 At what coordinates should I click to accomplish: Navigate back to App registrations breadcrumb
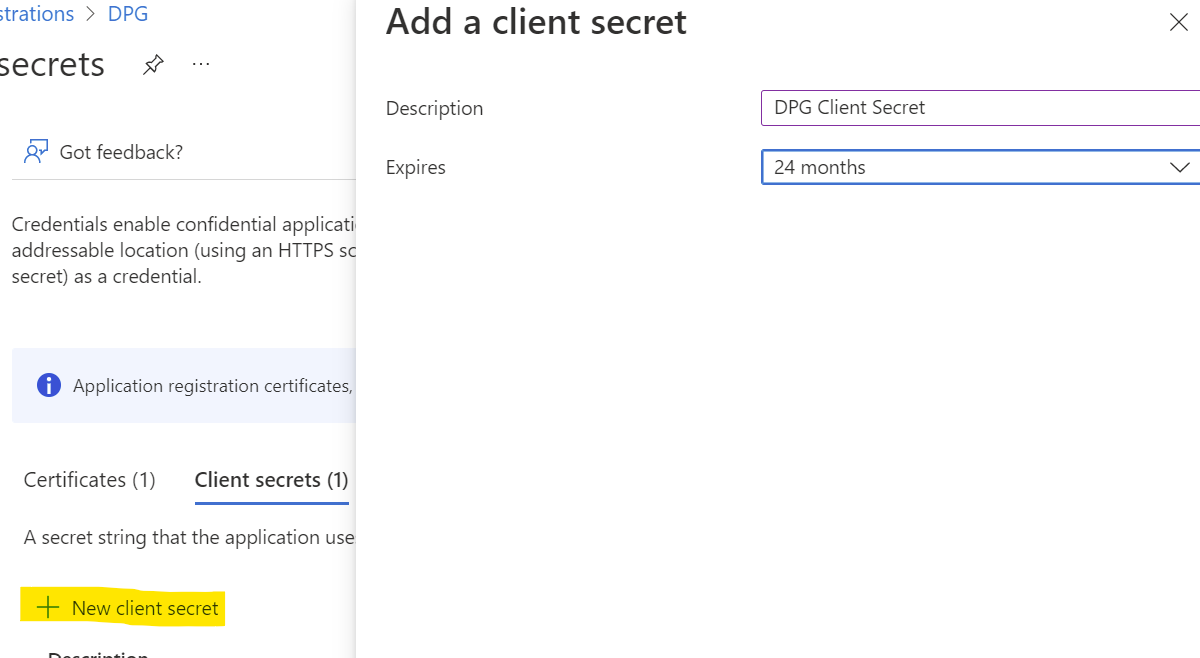coord(36,15)
